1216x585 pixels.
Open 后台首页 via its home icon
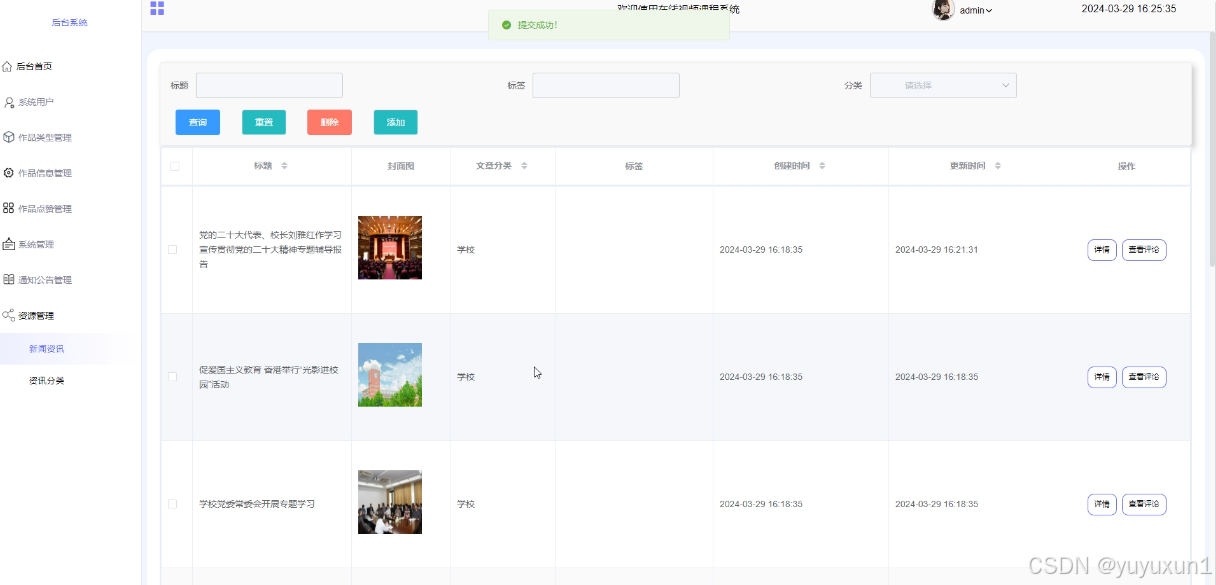click(8, 66)
